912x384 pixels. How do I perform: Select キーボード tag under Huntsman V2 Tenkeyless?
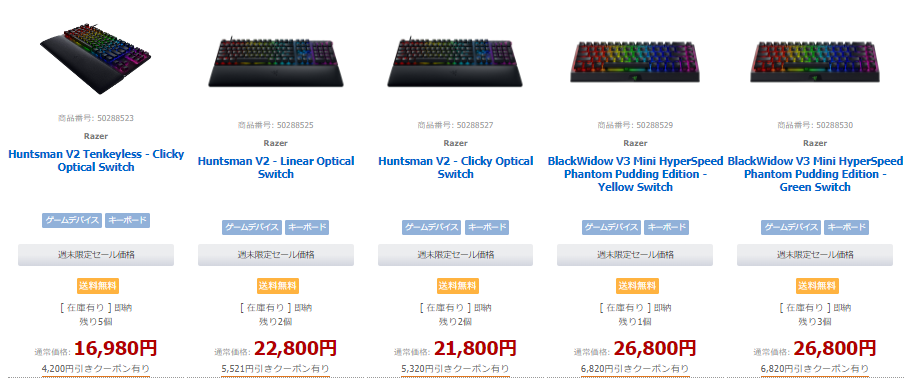pos(127,221)
